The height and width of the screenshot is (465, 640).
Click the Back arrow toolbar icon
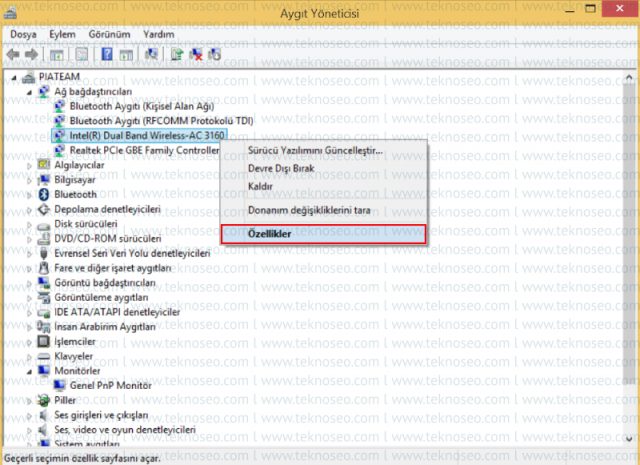coord(13,54)
